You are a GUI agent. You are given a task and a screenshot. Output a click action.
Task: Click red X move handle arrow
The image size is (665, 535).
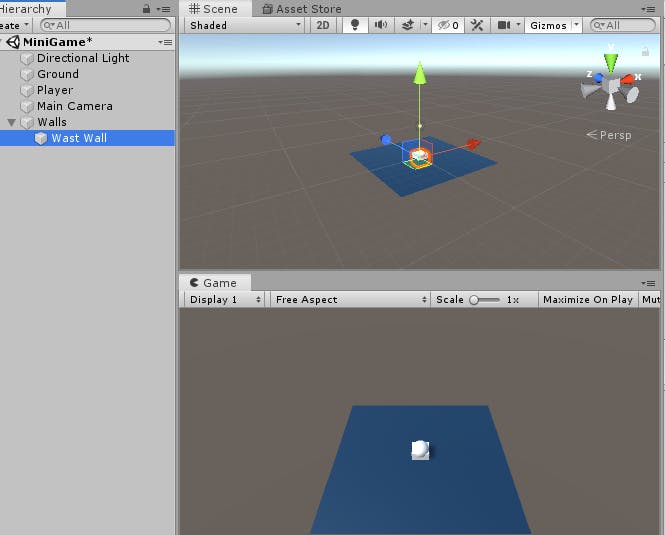[473, 144]
